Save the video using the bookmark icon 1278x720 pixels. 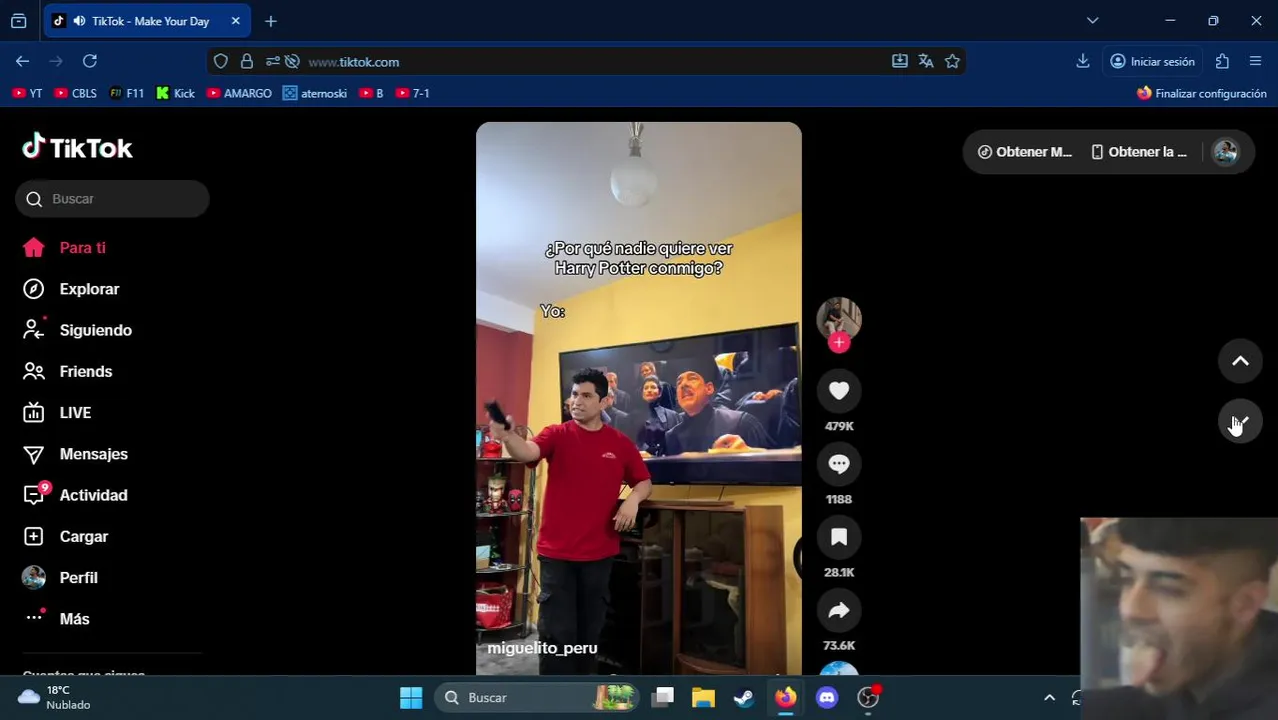[x=839, y=537]
